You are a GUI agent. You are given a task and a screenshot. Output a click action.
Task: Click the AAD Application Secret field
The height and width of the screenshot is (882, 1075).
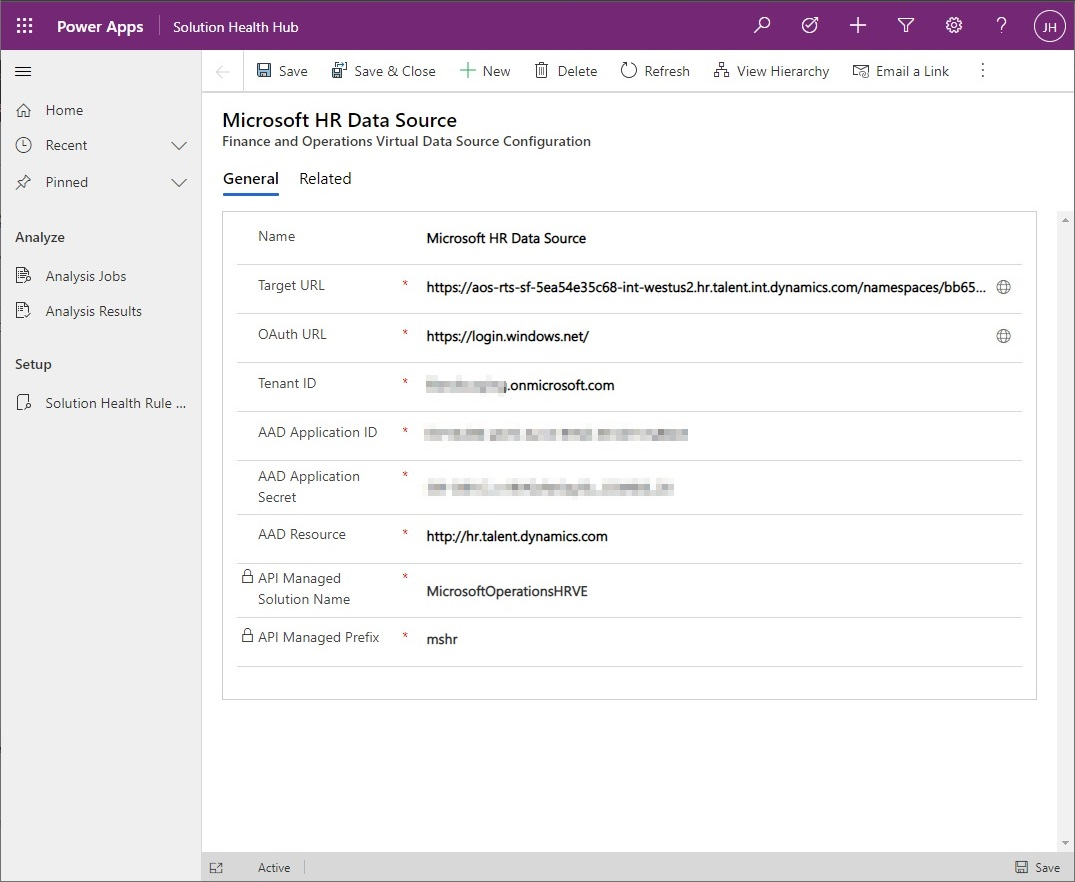click(x=720, y=488)
